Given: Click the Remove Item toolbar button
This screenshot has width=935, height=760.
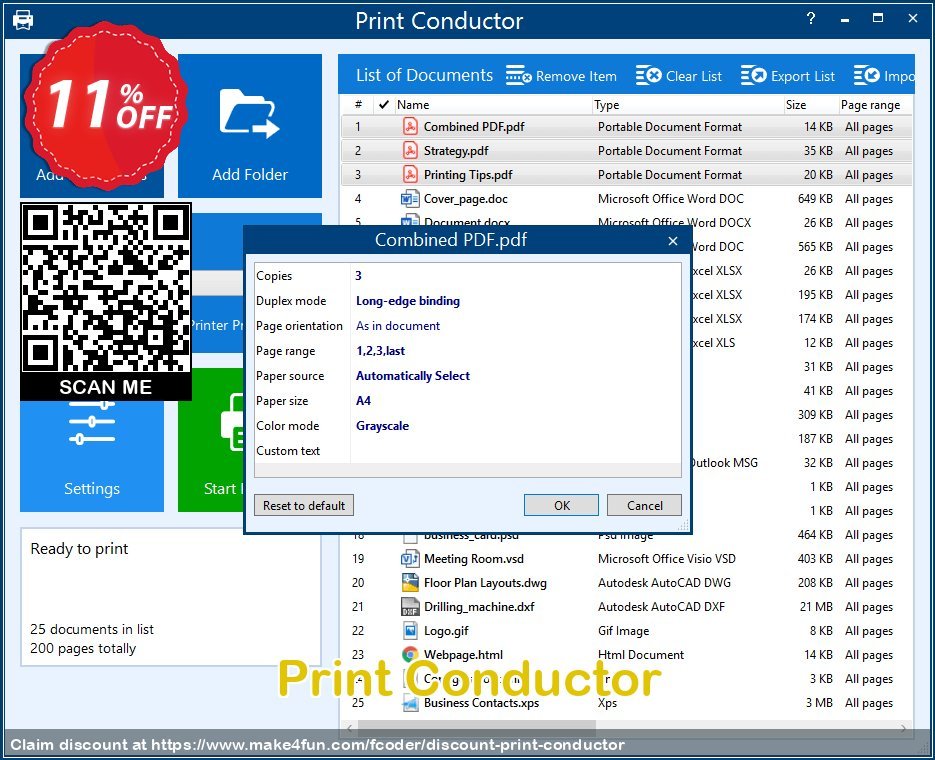Looking at the screenshot, I should click(561, 76).
